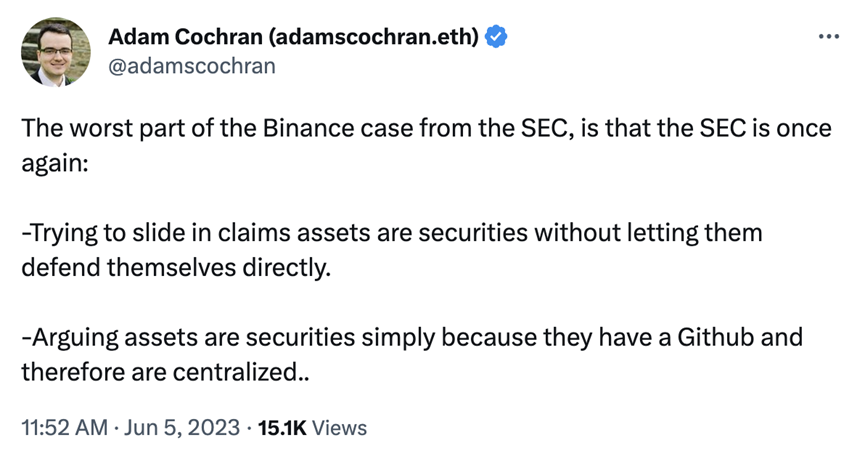
Task: Select the Jun 5, 2023 date
Action: (182, 428)
